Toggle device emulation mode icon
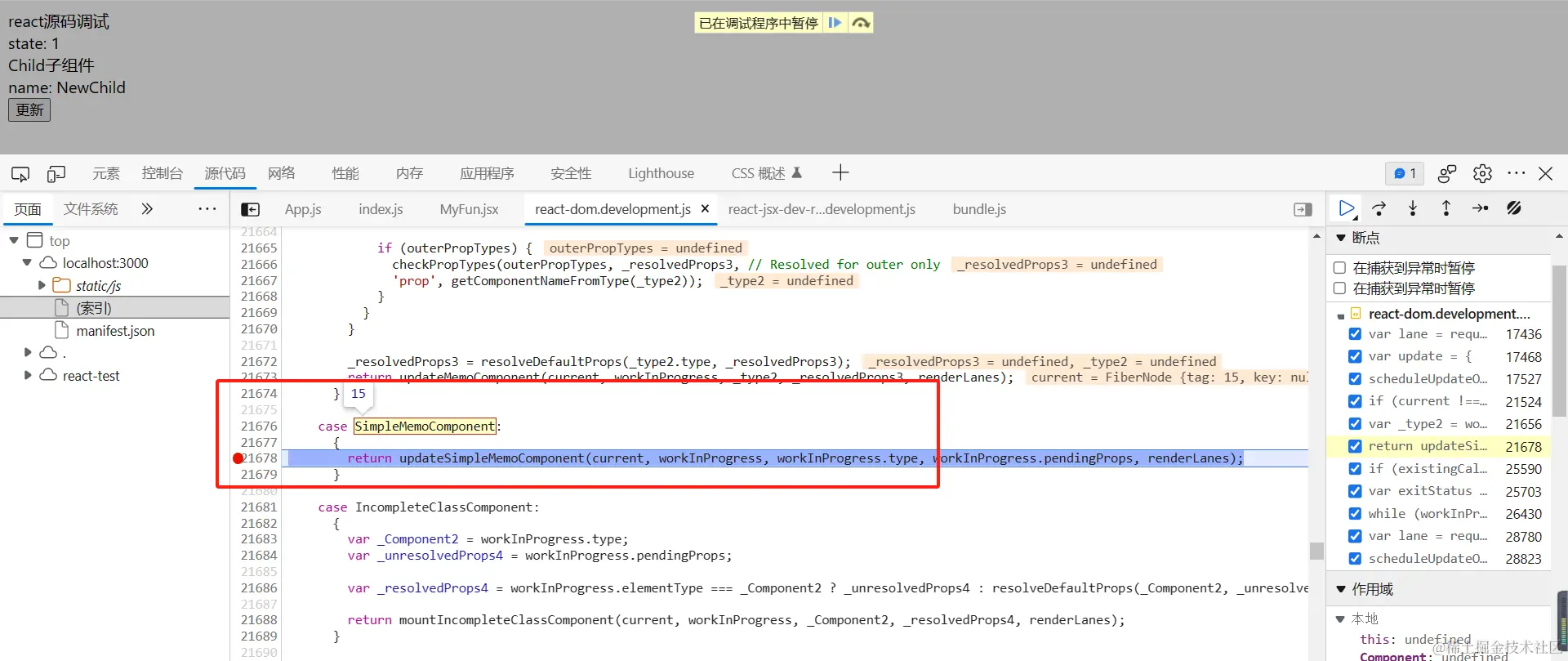 tap(56, 173)
